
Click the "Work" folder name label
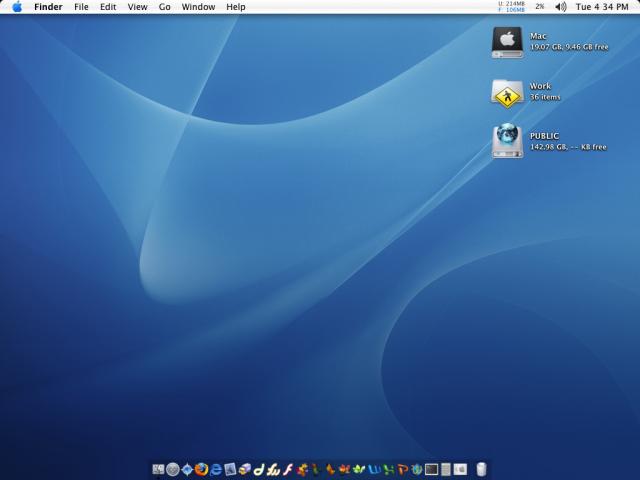540,86
